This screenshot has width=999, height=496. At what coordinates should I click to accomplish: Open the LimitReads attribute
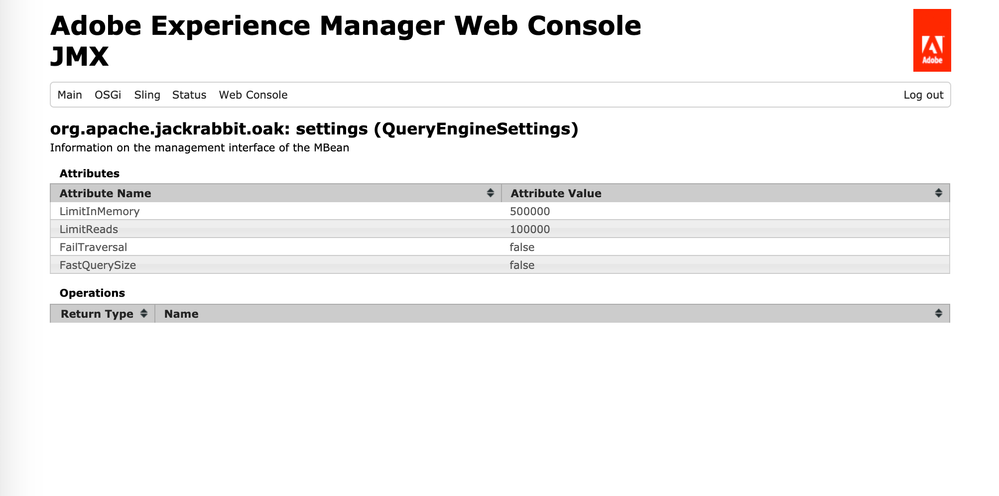[88, 230]
